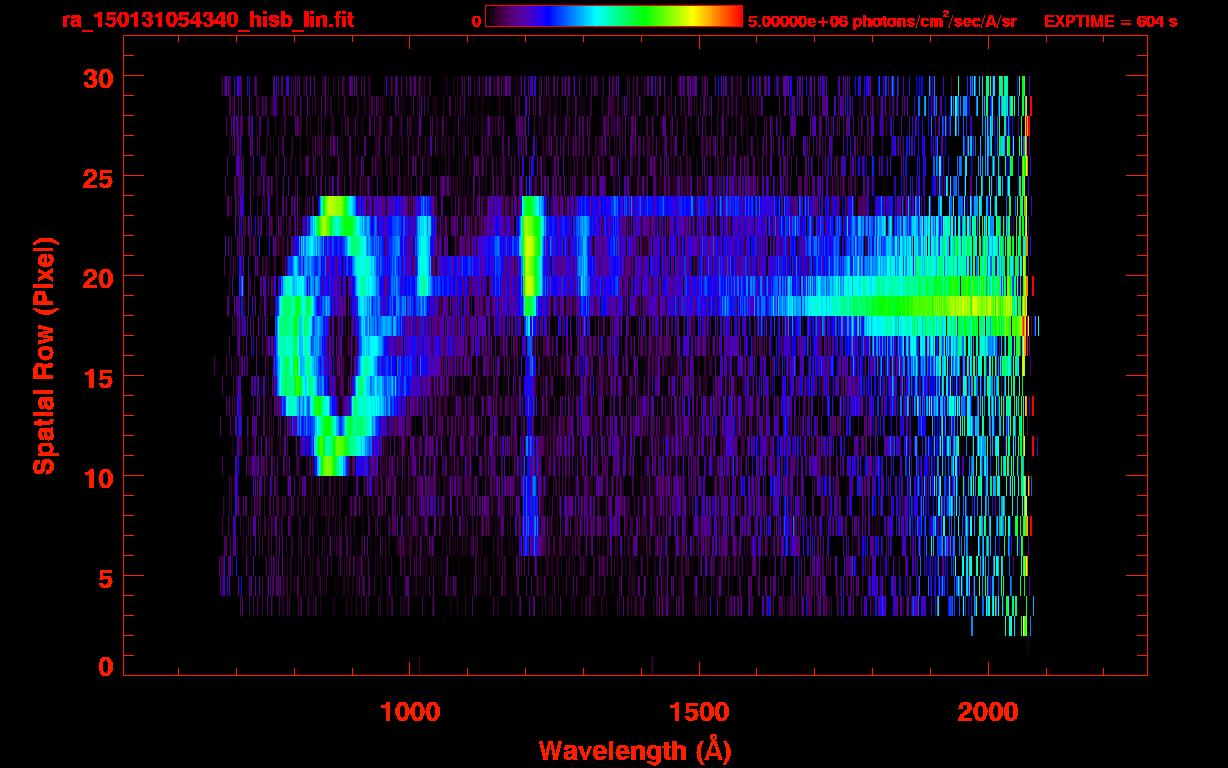Click the file name ra_150131054340_hisb_lin.fit title

tap(207, 20)
